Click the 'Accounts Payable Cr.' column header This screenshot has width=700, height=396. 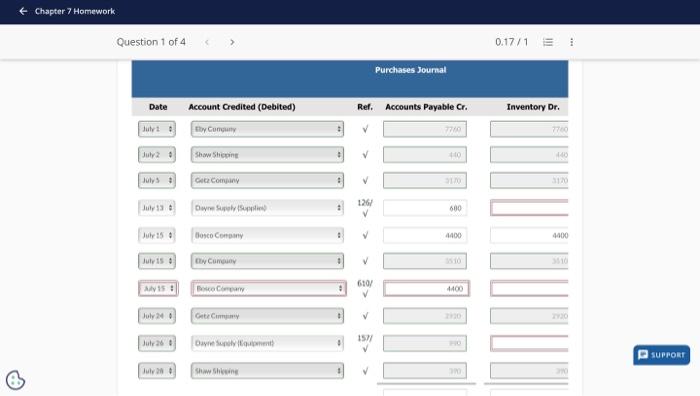tap(426, 107)
